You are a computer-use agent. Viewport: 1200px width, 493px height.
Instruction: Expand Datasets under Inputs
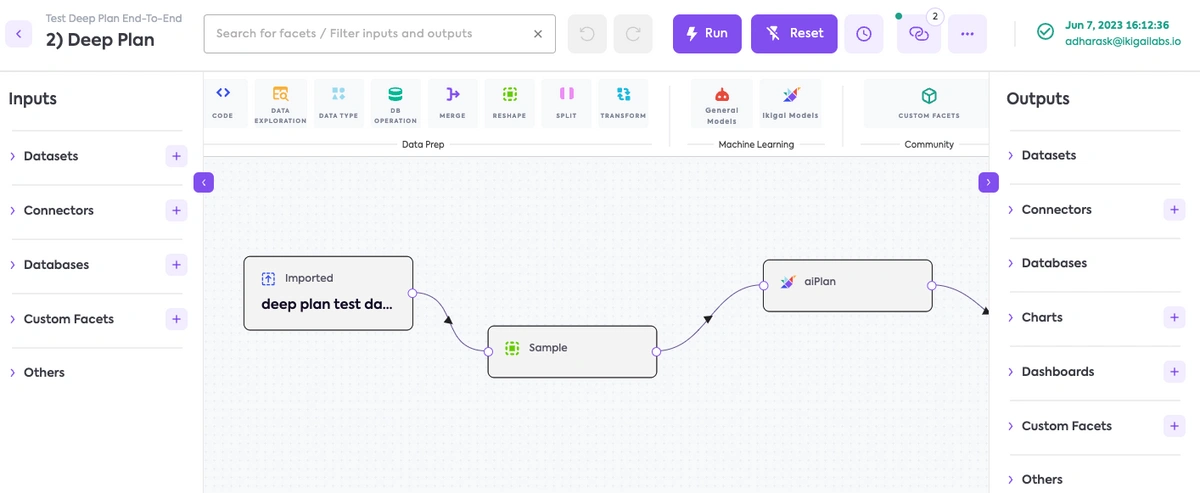point(50,156)
